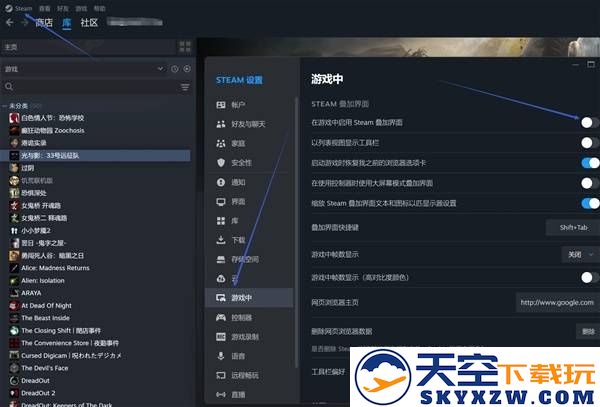Open 家庭 (Family) settings section

[x=249, y=143]
